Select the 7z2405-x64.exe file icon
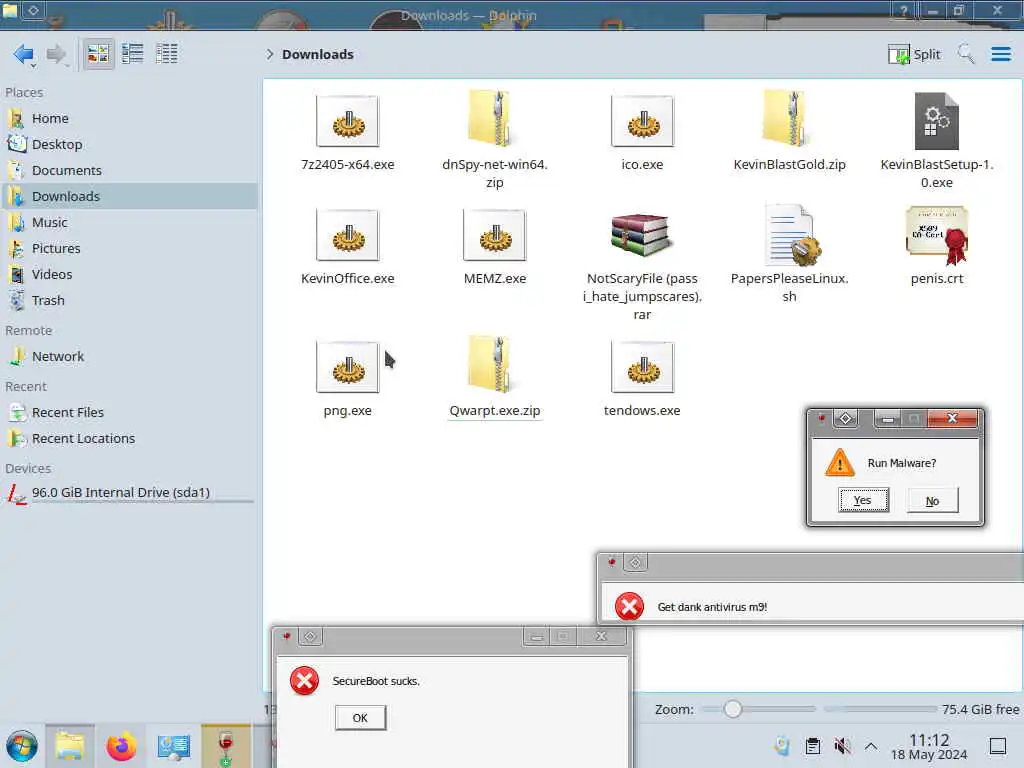 (x=347, y=121)
